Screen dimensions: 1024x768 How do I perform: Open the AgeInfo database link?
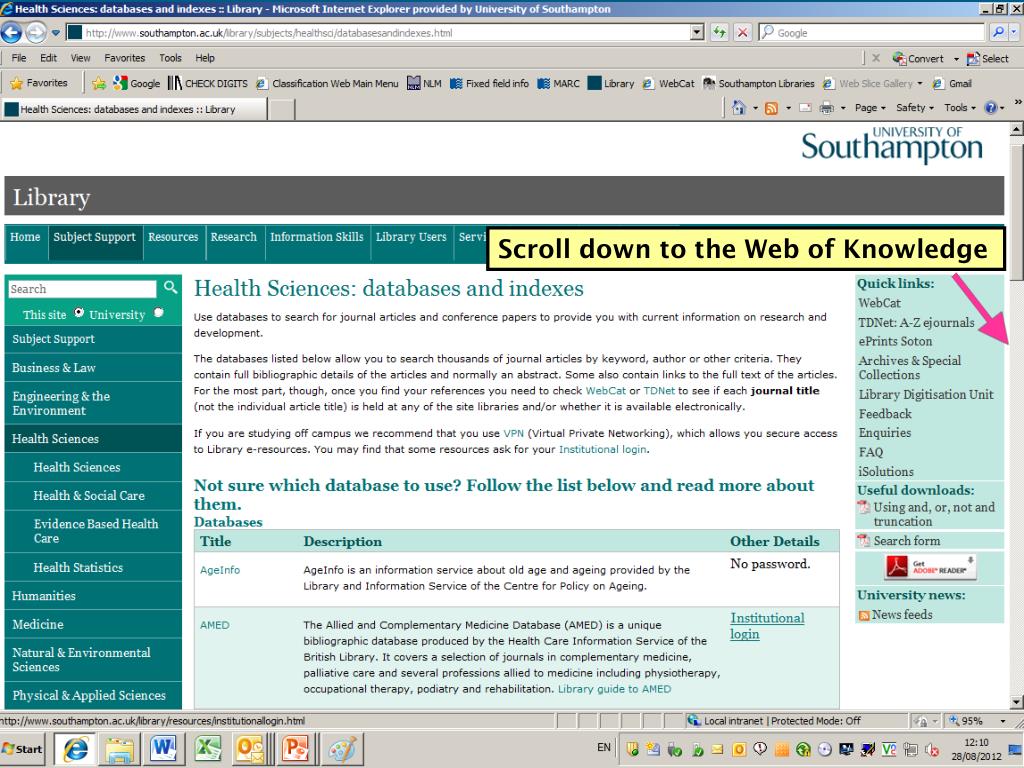click(220, 569)
